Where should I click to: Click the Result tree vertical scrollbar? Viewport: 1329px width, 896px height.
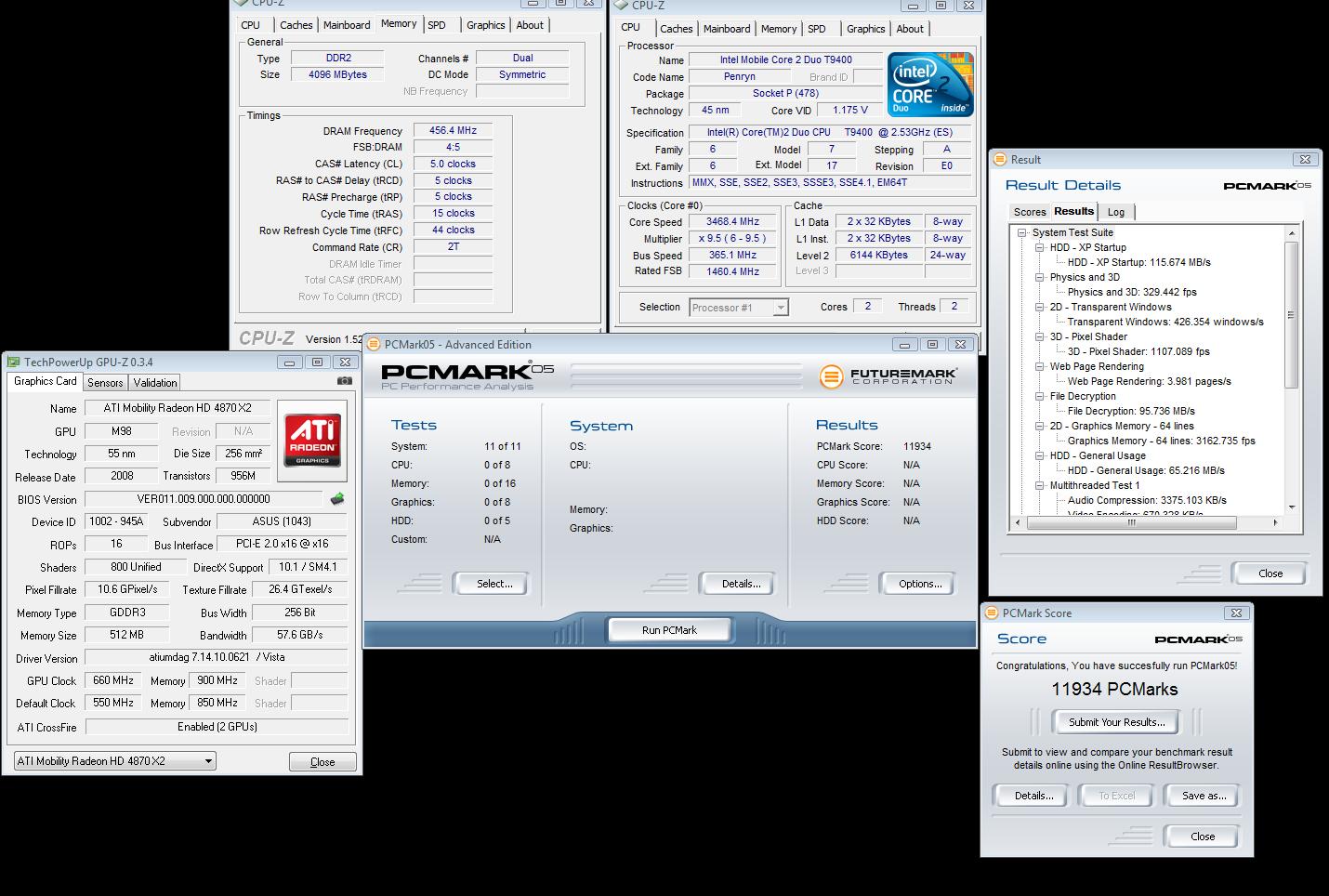coord(1291,314)
